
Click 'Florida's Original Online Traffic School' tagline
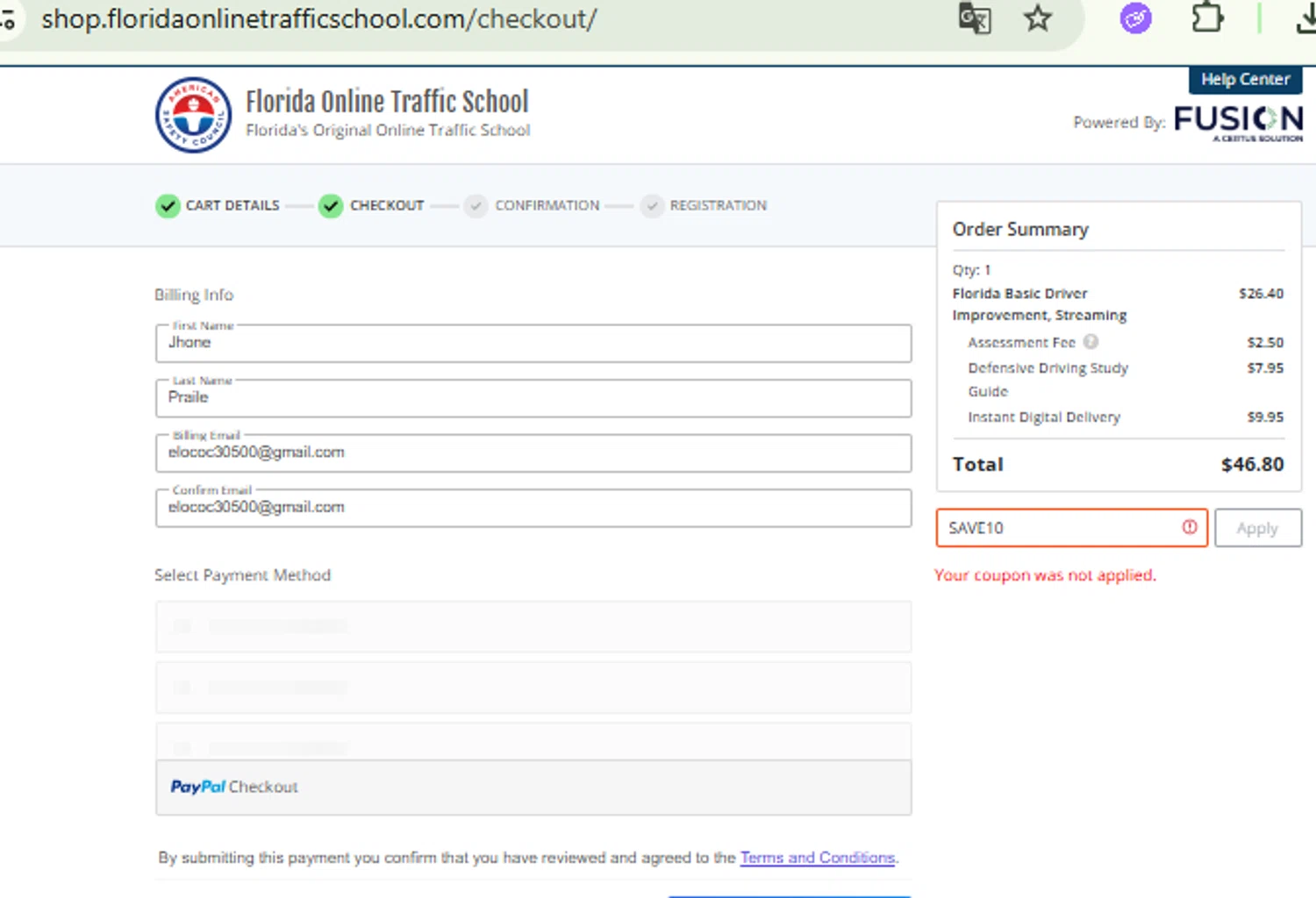click(388, 131)
